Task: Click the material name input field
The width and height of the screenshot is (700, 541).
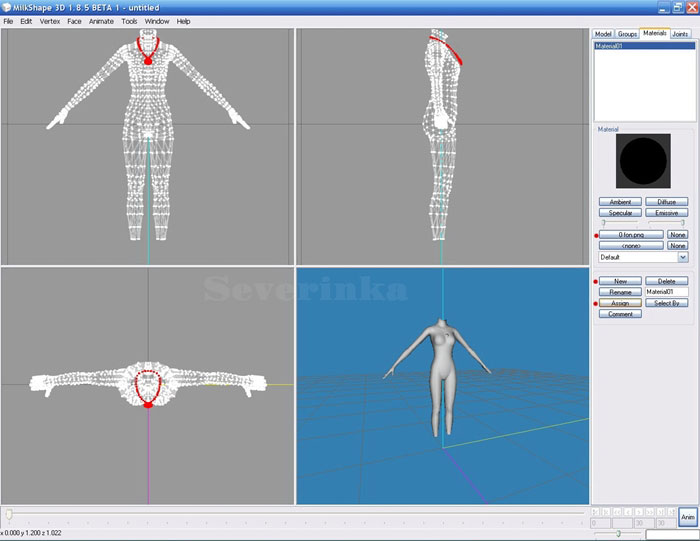Action: coord(666,292)
